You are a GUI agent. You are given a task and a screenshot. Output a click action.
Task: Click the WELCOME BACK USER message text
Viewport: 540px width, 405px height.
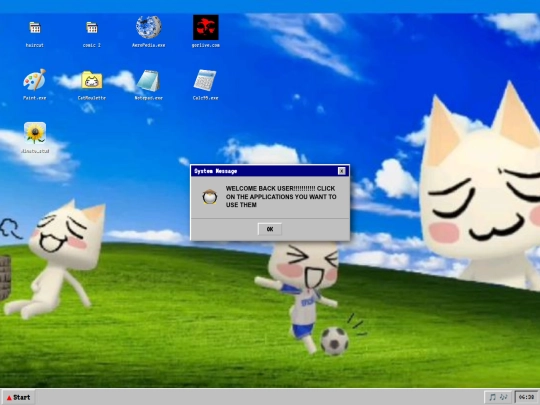281,197
